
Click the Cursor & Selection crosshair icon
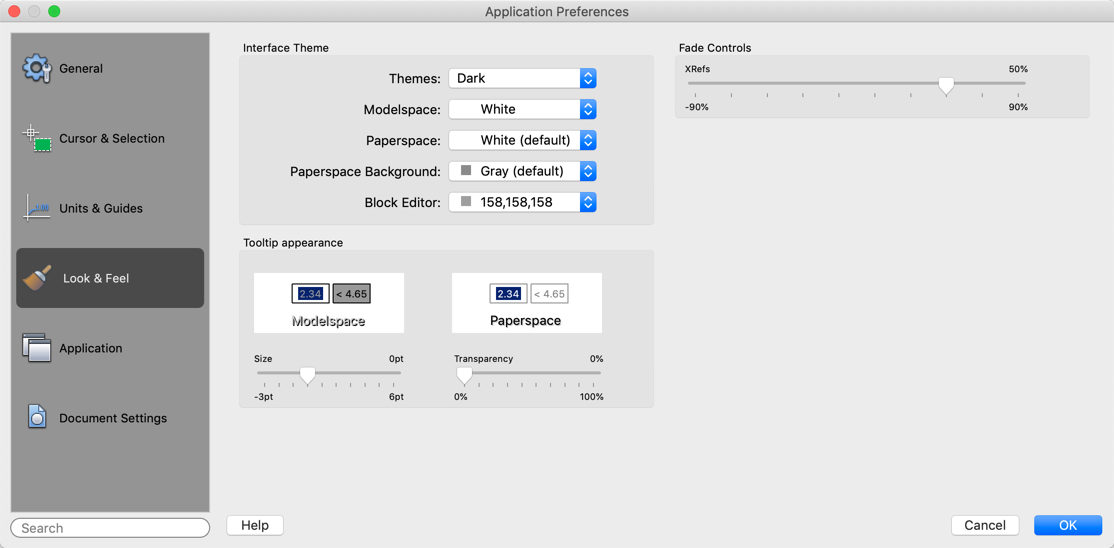click(x=37, y=138)
